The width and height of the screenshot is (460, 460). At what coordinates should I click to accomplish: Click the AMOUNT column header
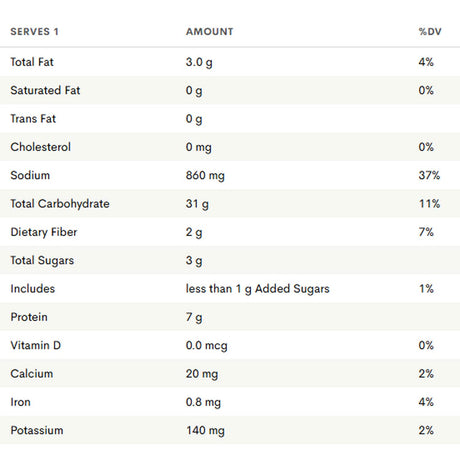pyautogui.click(x=209, y=32)
